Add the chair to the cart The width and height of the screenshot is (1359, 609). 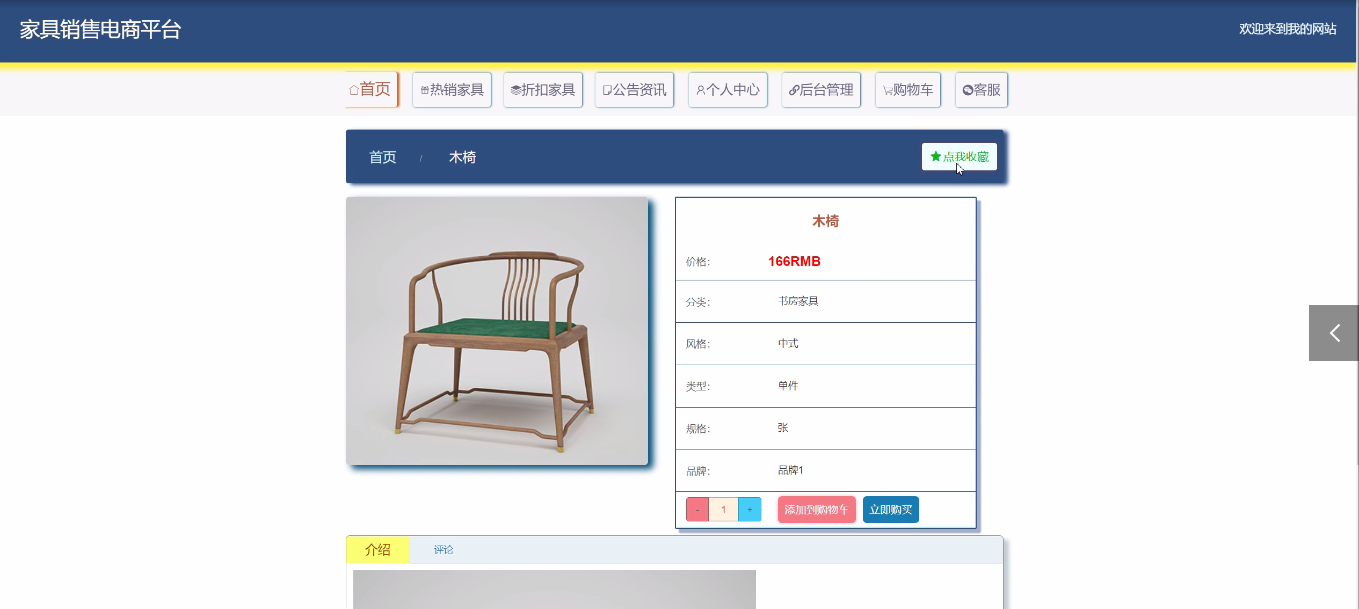coord(816,510)
